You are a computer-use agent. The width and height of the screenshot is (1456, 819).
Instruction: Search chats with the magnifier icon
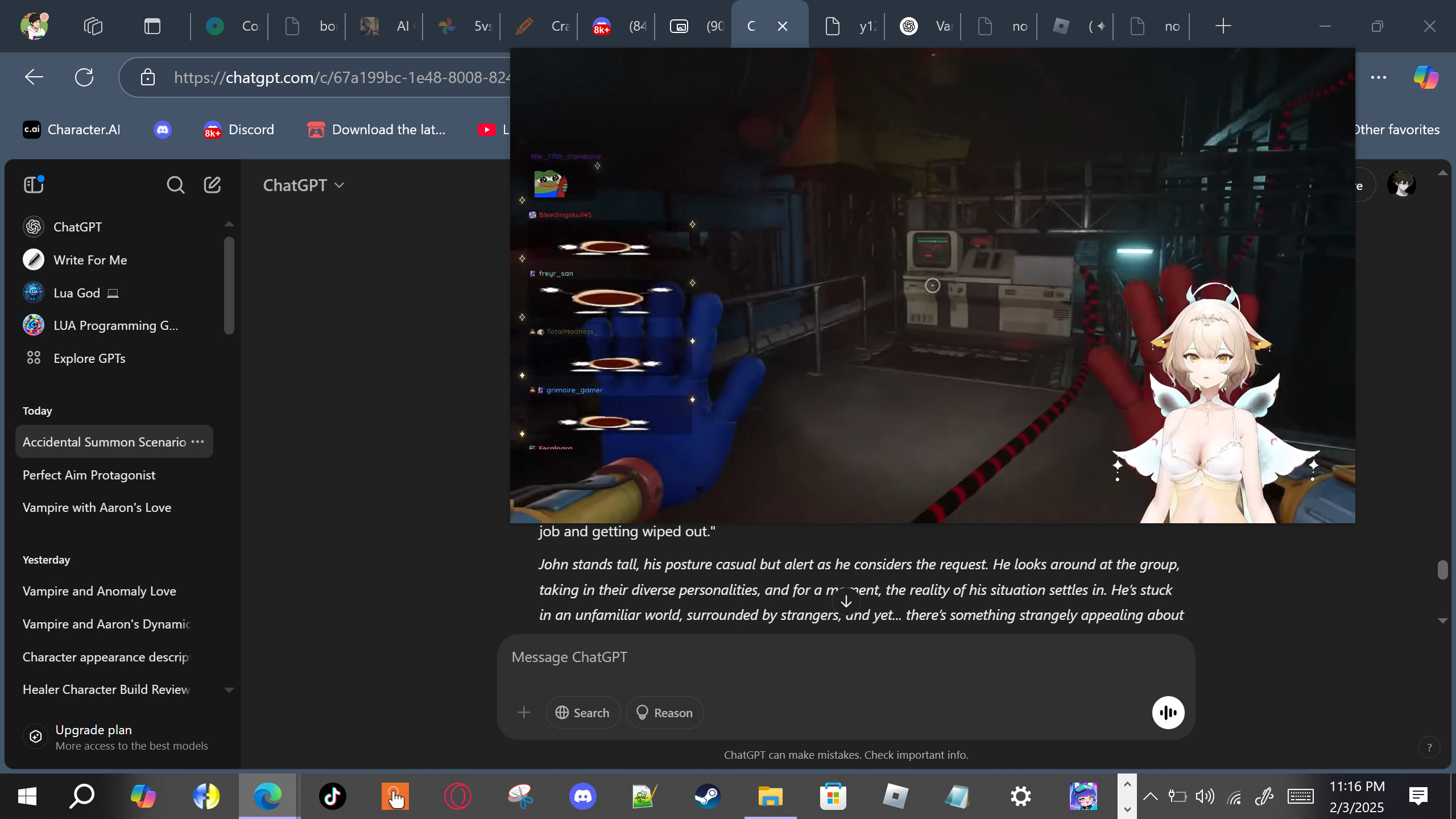(x=175, y=185)
